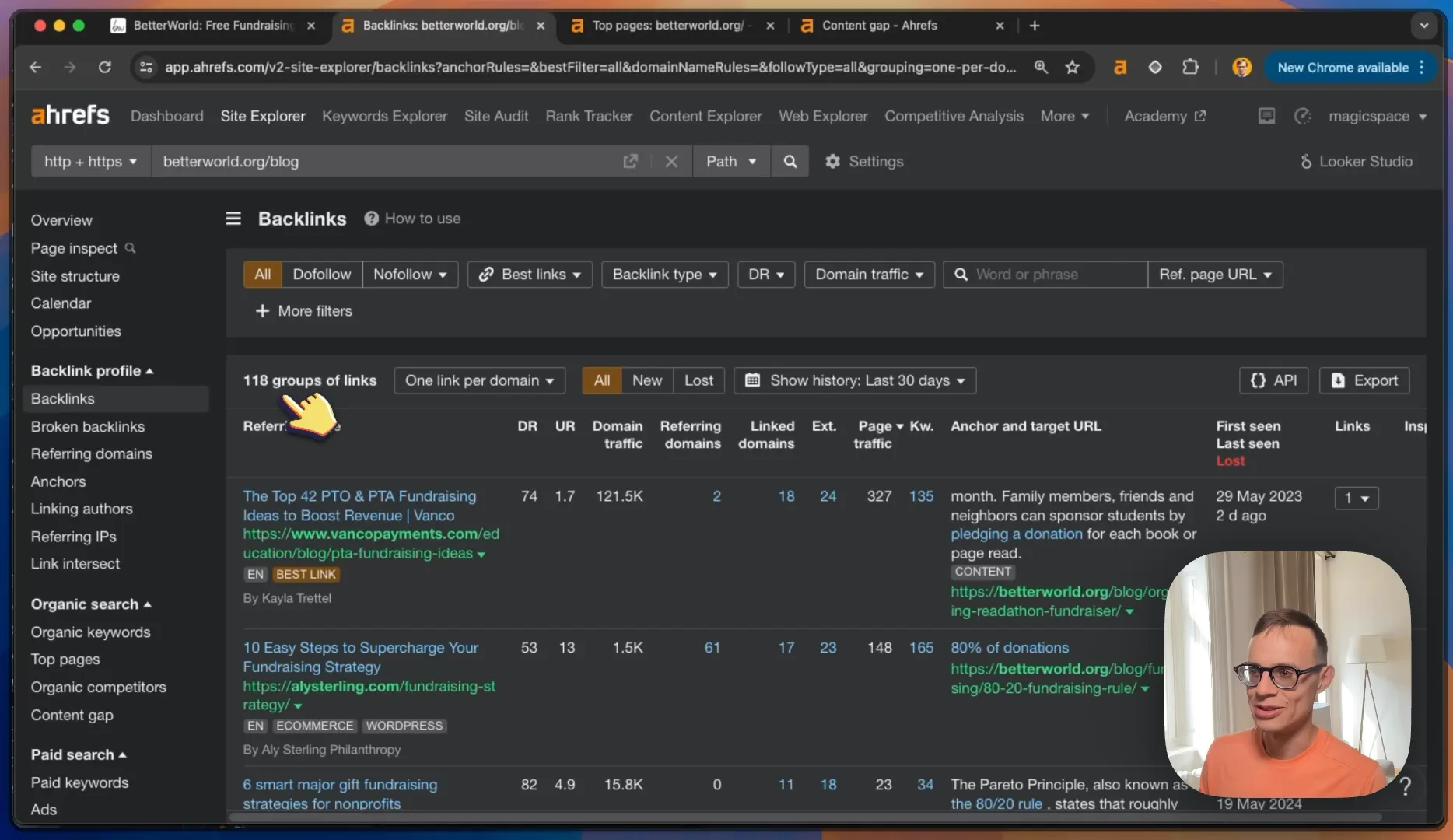The image size is (1453, 840).
Task: Switch to the Content gap browser tab
Action: pos(901,26)
